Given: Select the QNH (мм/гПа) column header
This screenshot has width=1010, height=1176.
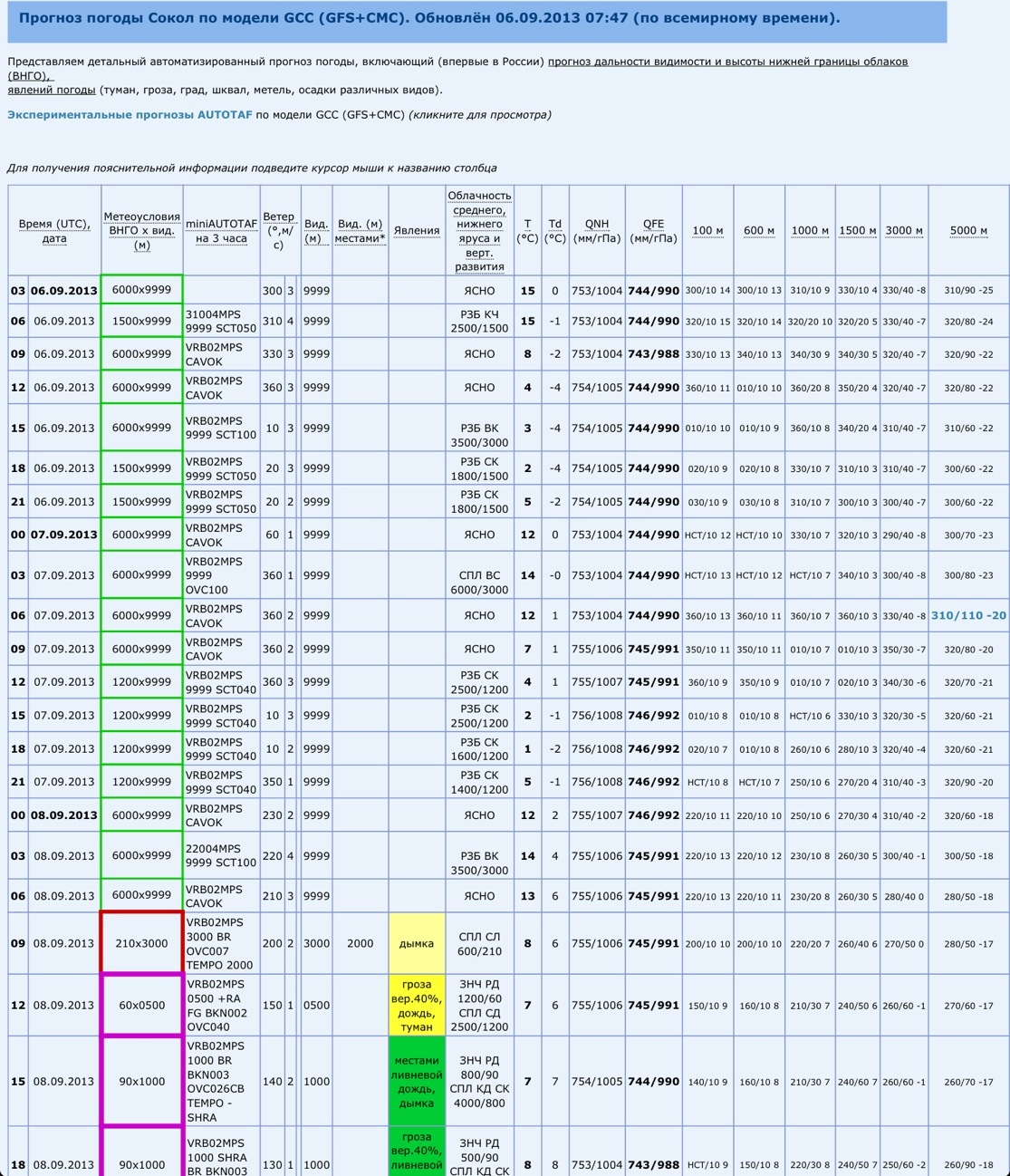Looking at the screenshot, I should [597, 231].
